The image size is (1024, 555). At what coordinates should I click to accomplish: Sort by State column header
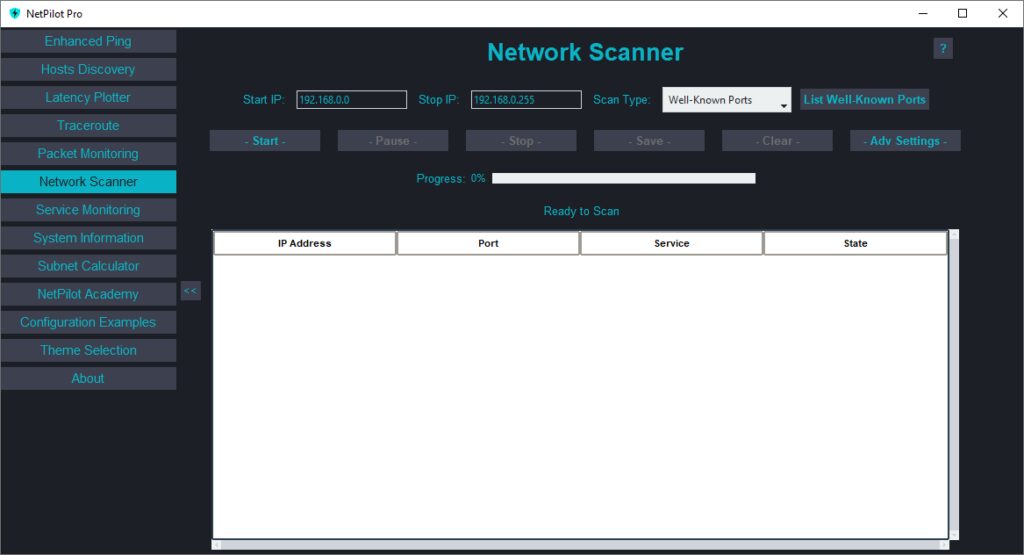(855, 243)
